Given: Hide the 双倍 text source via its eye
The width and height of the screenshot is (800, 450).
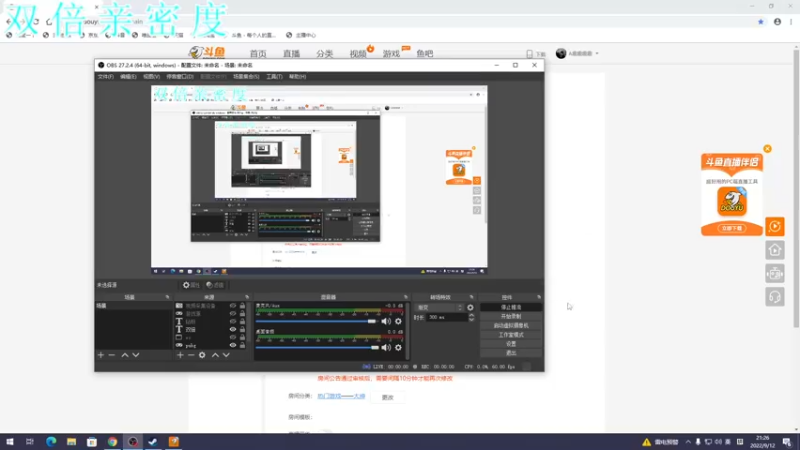Looking at the screenshot, I should [233, 330].
